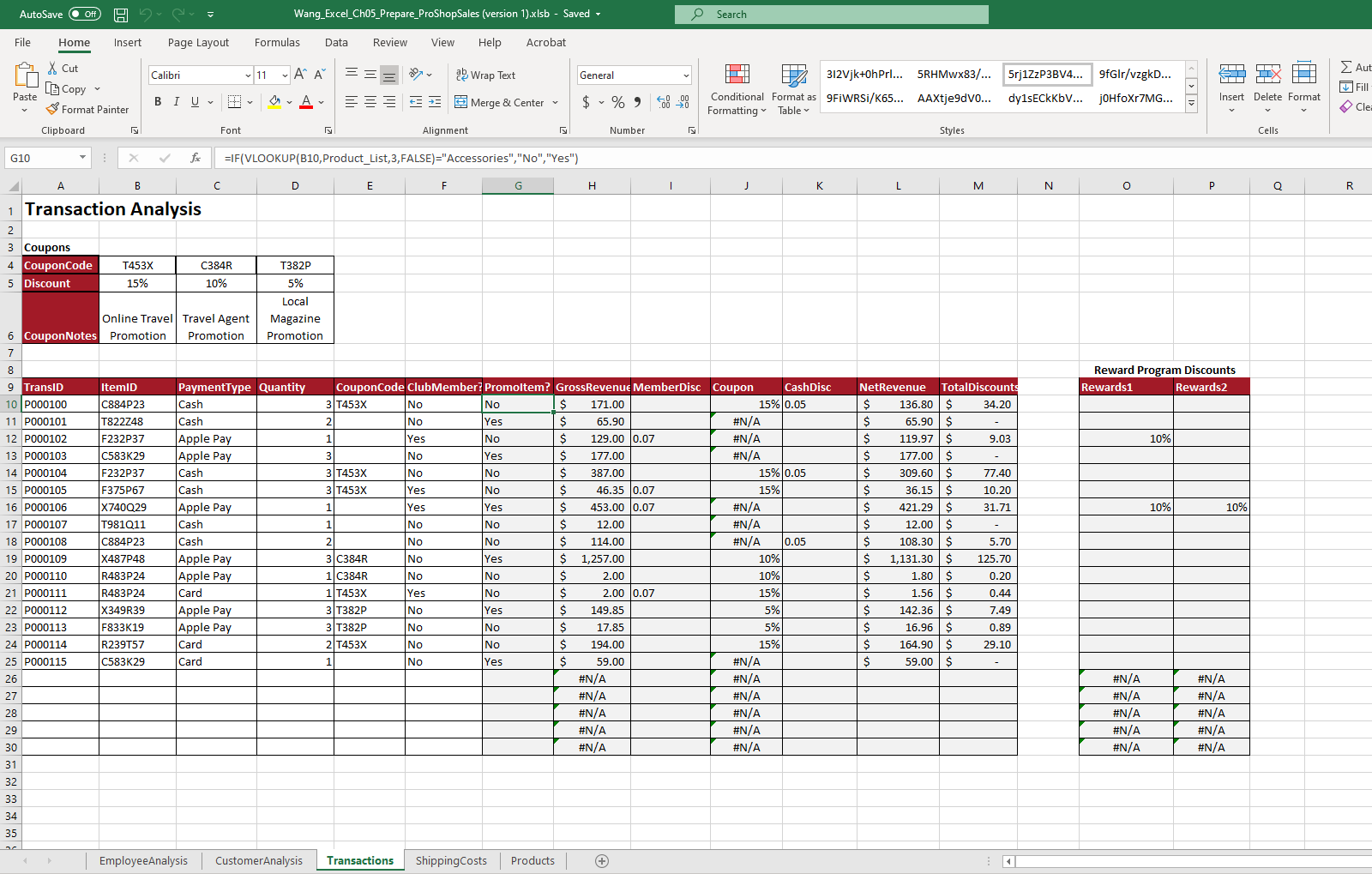Apply the 5rj1ZzP3BV4... cell style
The width and height of the screenshot is (1372, 874).
[1047, 74]
